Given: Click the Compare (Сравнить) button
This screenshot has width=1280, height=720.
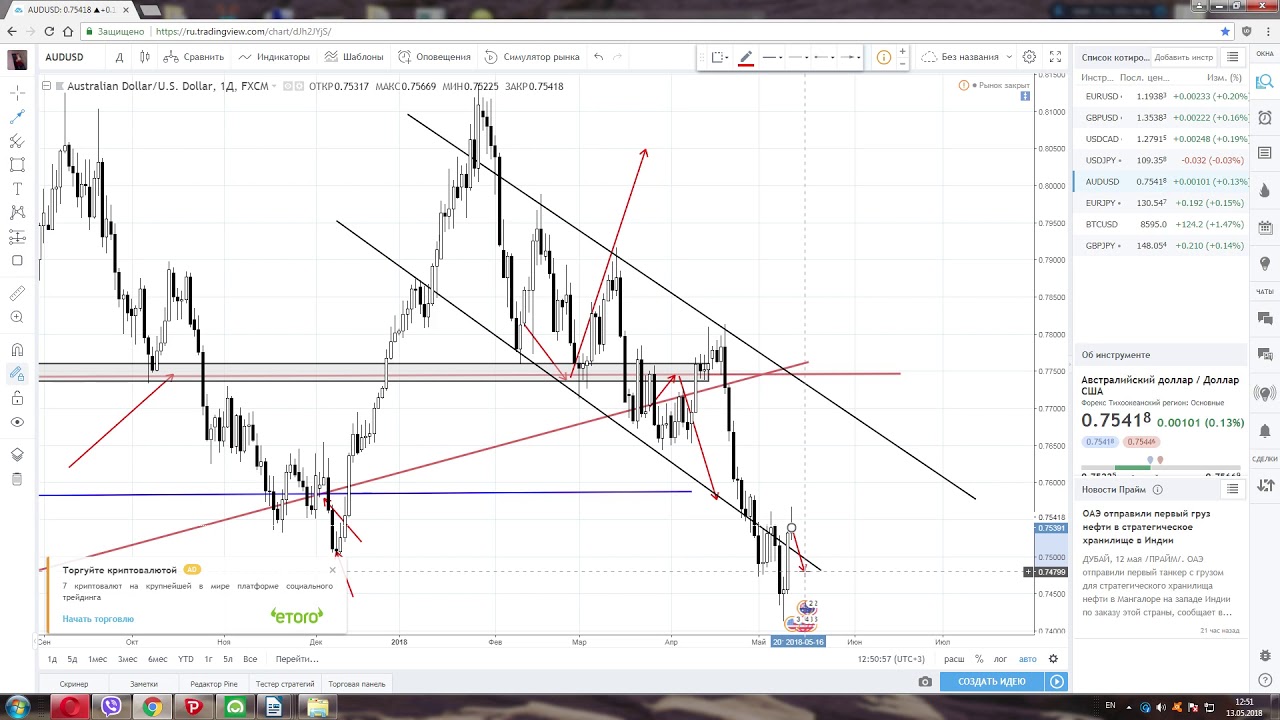Looking at the screenshot, I should (194, 57).
